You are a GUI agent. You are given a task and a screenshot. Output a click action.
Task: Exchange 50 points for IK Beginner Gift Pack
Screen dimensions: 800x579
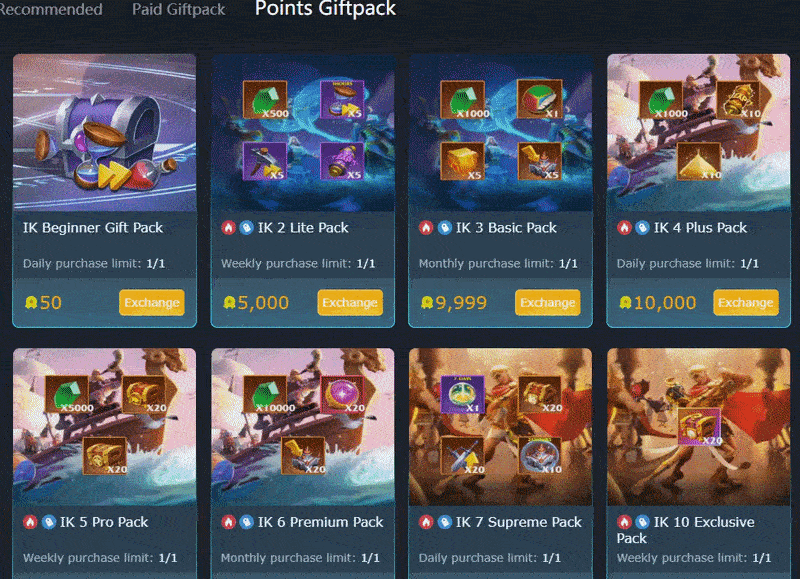(x=152, y=303)
